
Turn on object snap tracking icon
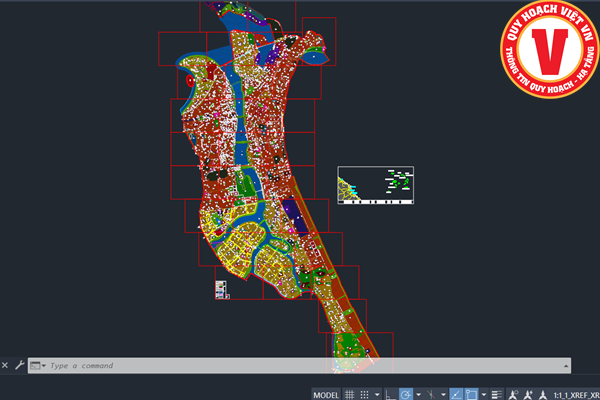[456, 394]
